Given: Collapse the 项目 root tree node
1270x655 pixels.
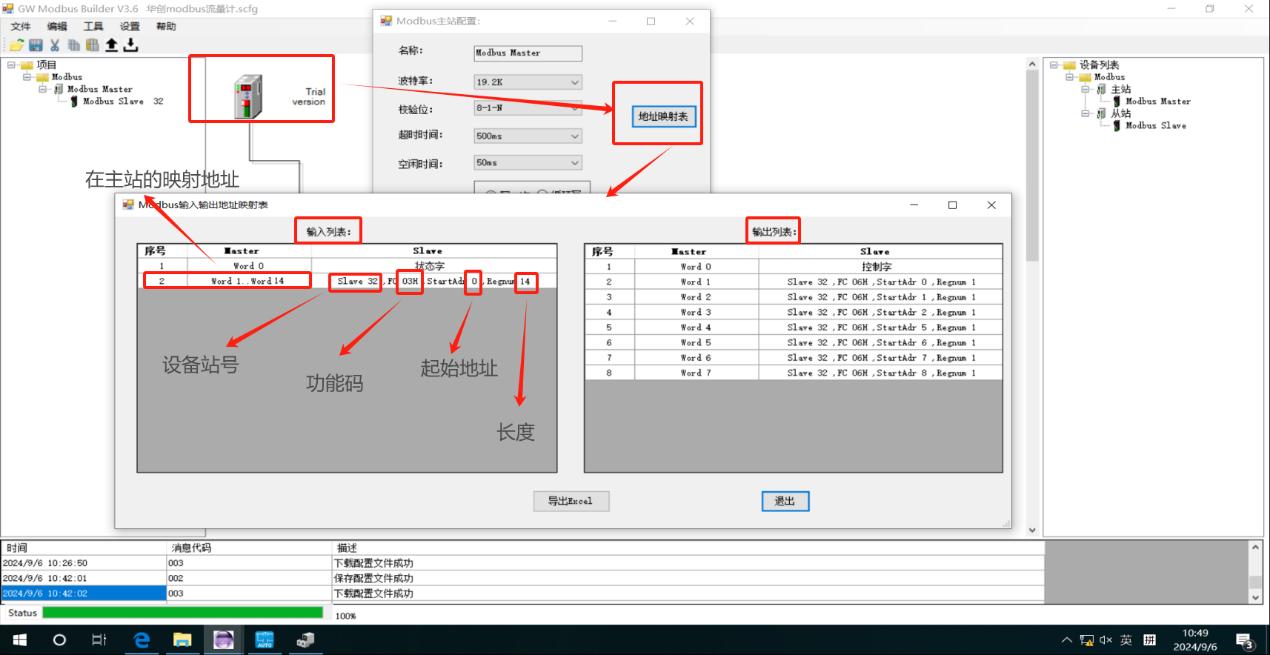Looking at the screenshot, I should coord(11,65).
